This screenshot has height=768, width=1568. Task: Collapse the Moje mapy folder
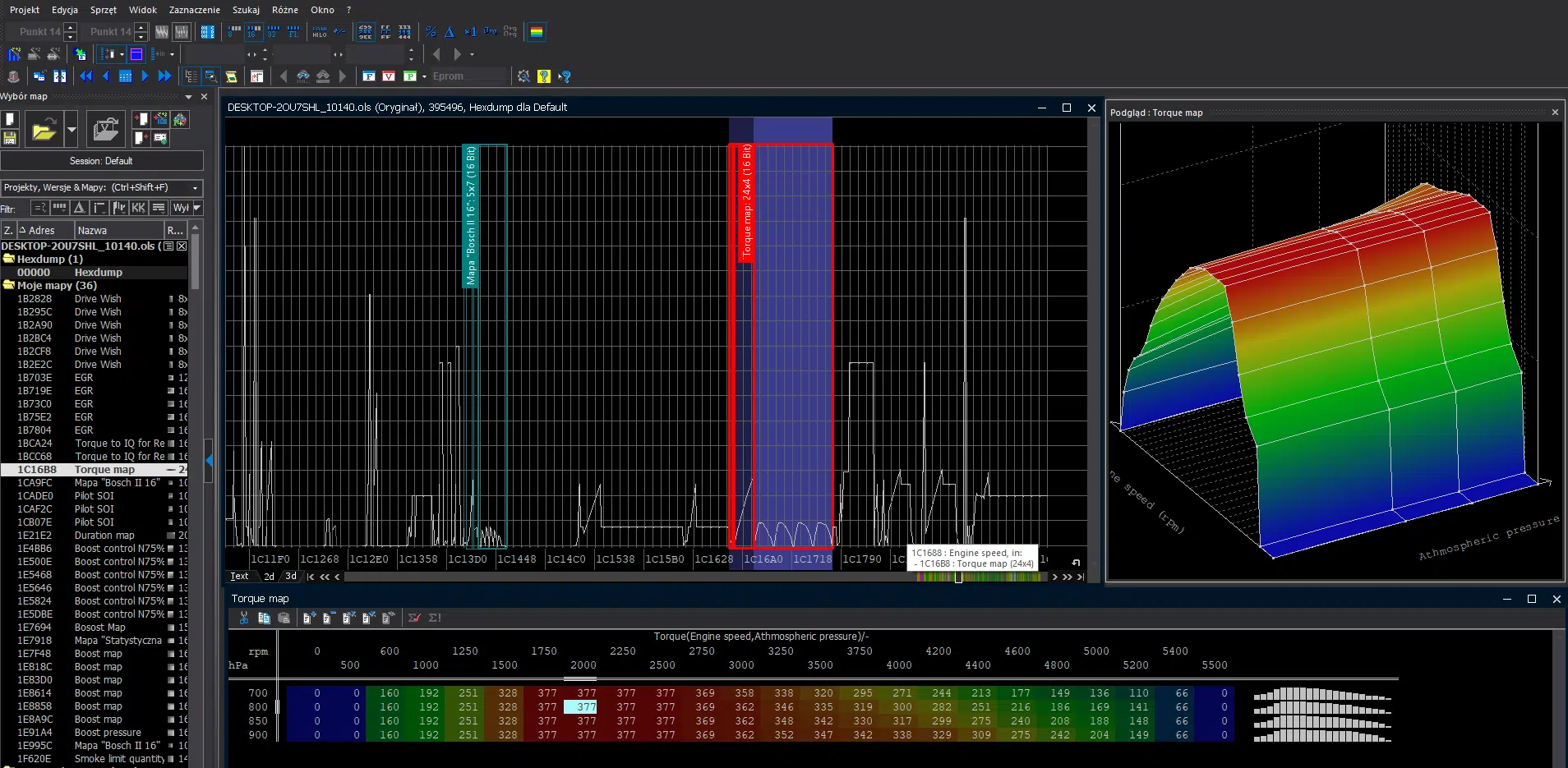9,285
